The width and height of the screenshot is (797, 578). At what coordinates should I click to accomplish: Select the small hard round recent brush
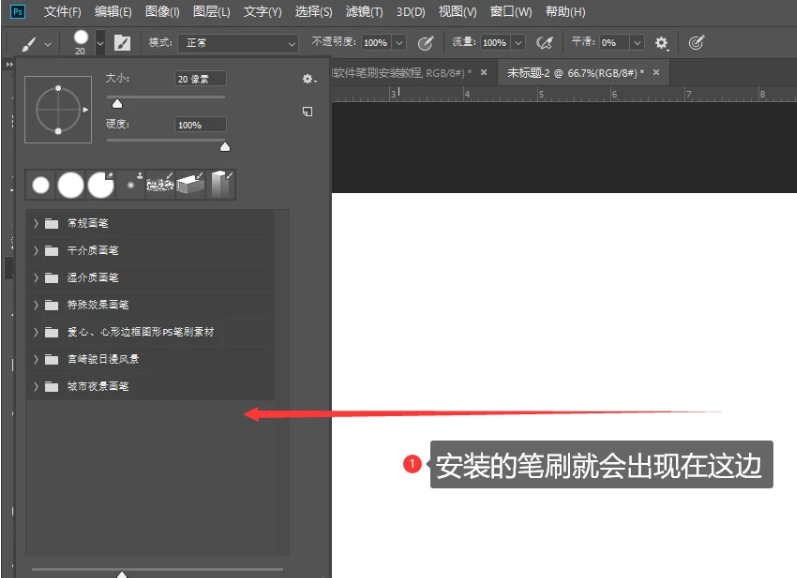(x=41, y=185)
